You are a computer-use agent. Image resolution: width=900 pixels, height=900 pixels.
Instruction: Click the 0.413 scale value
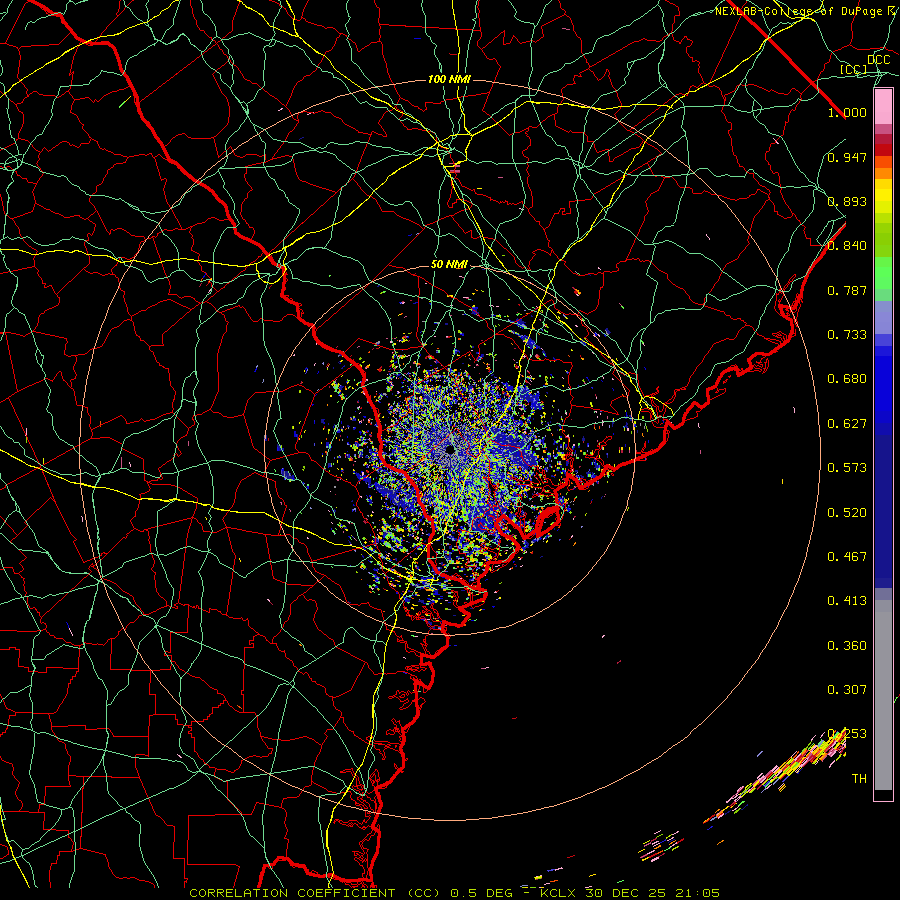point(847,601)
